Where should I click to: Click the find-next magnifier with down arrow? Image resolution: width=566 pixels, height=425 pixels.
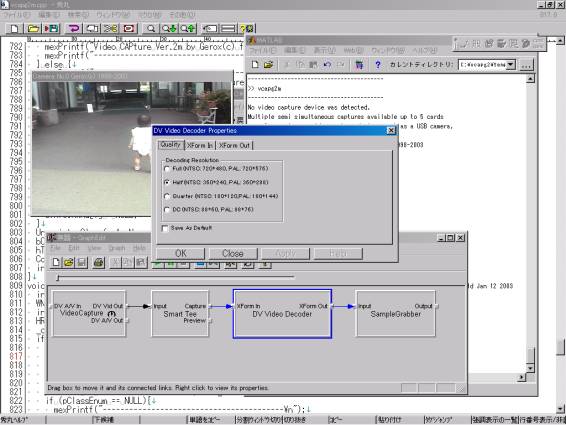click(169, 28)
